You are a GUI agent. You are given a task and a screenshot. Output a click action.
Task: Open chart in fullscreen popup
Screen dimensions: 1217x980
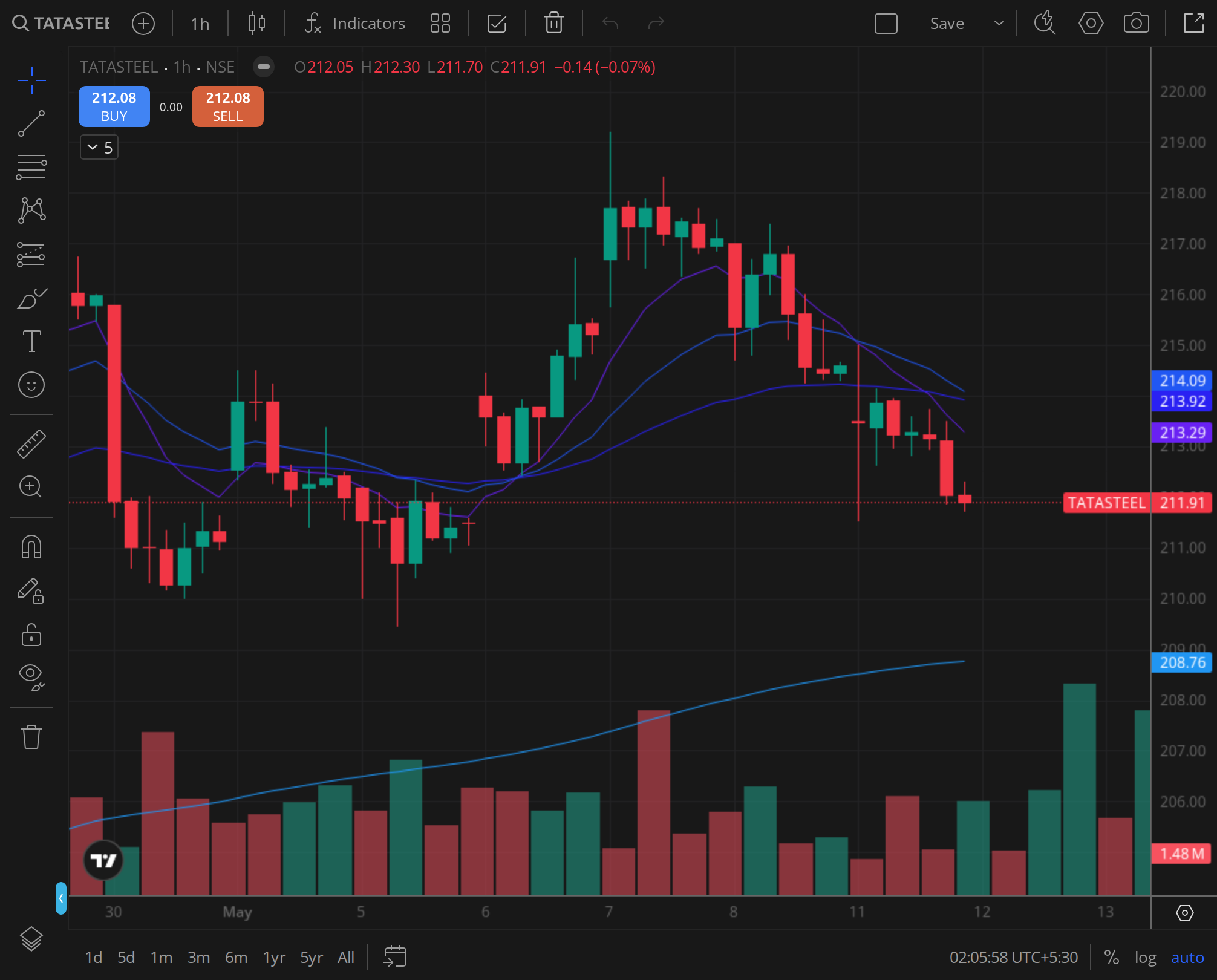coord(1194,24)
